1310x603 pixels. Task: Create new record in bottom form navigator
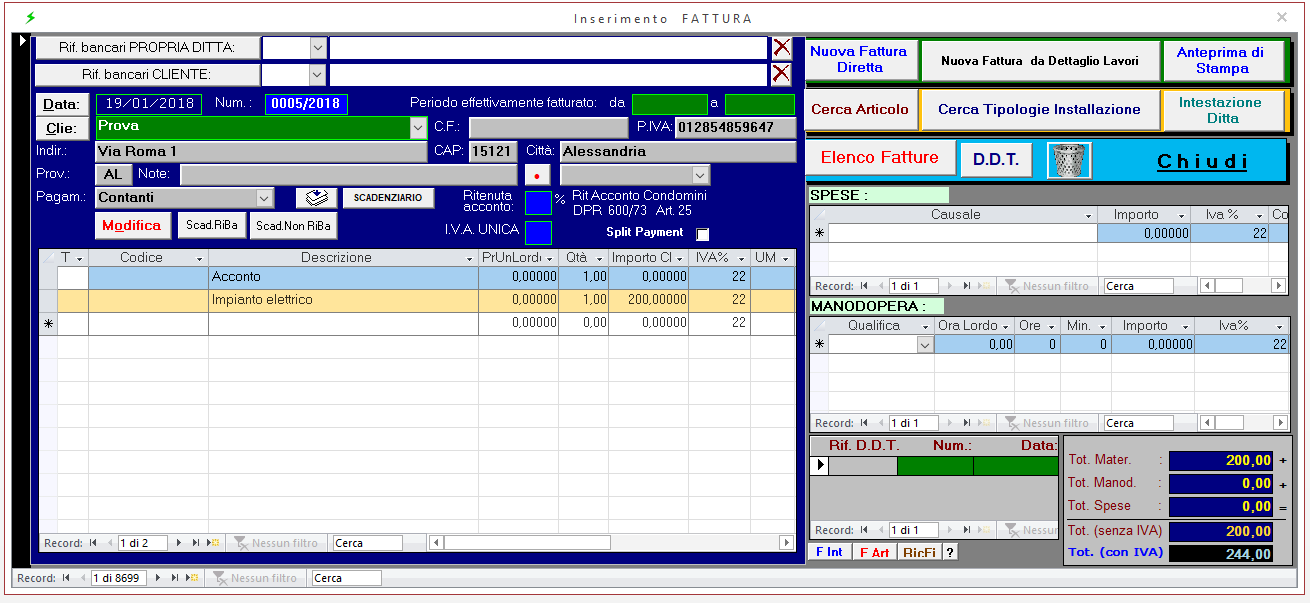click(190, 578)
